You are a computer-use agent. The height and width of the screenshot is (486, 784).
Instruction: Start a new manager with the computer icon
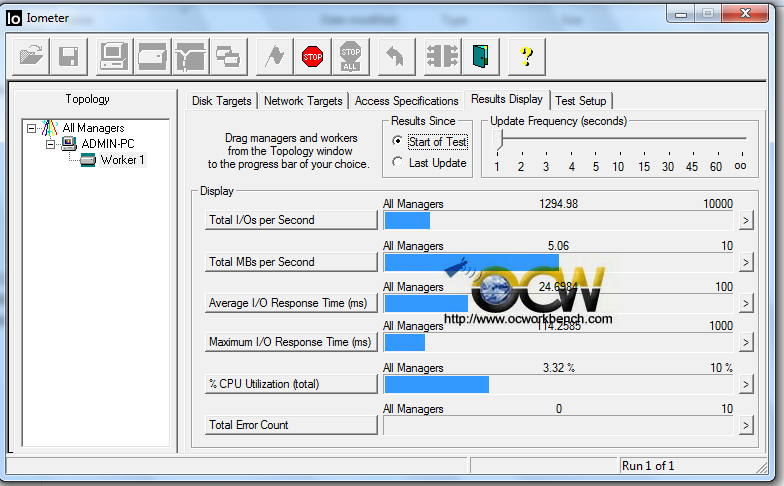coord(114,56)
